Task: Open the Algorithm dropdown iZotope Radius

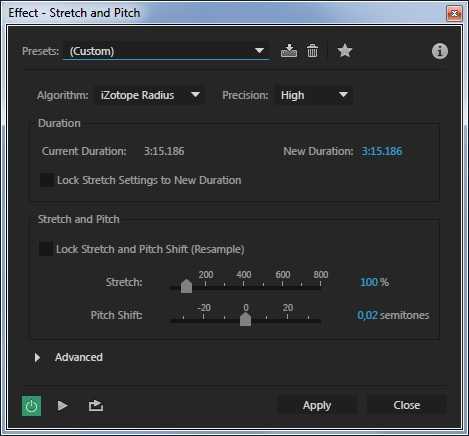Action: click(x=150, y=95)
